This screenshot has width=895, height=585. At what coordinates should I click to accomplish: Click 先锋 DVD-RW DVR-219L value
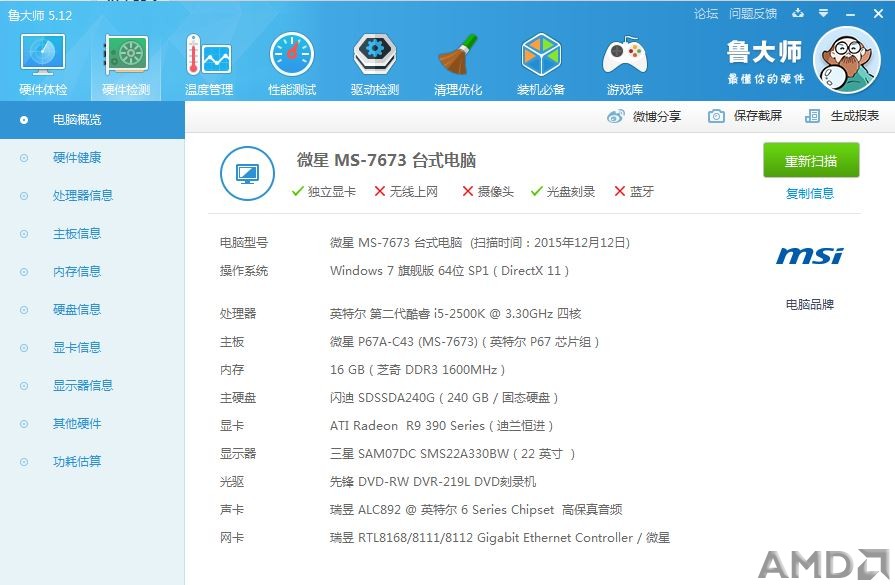coord(433,481)
